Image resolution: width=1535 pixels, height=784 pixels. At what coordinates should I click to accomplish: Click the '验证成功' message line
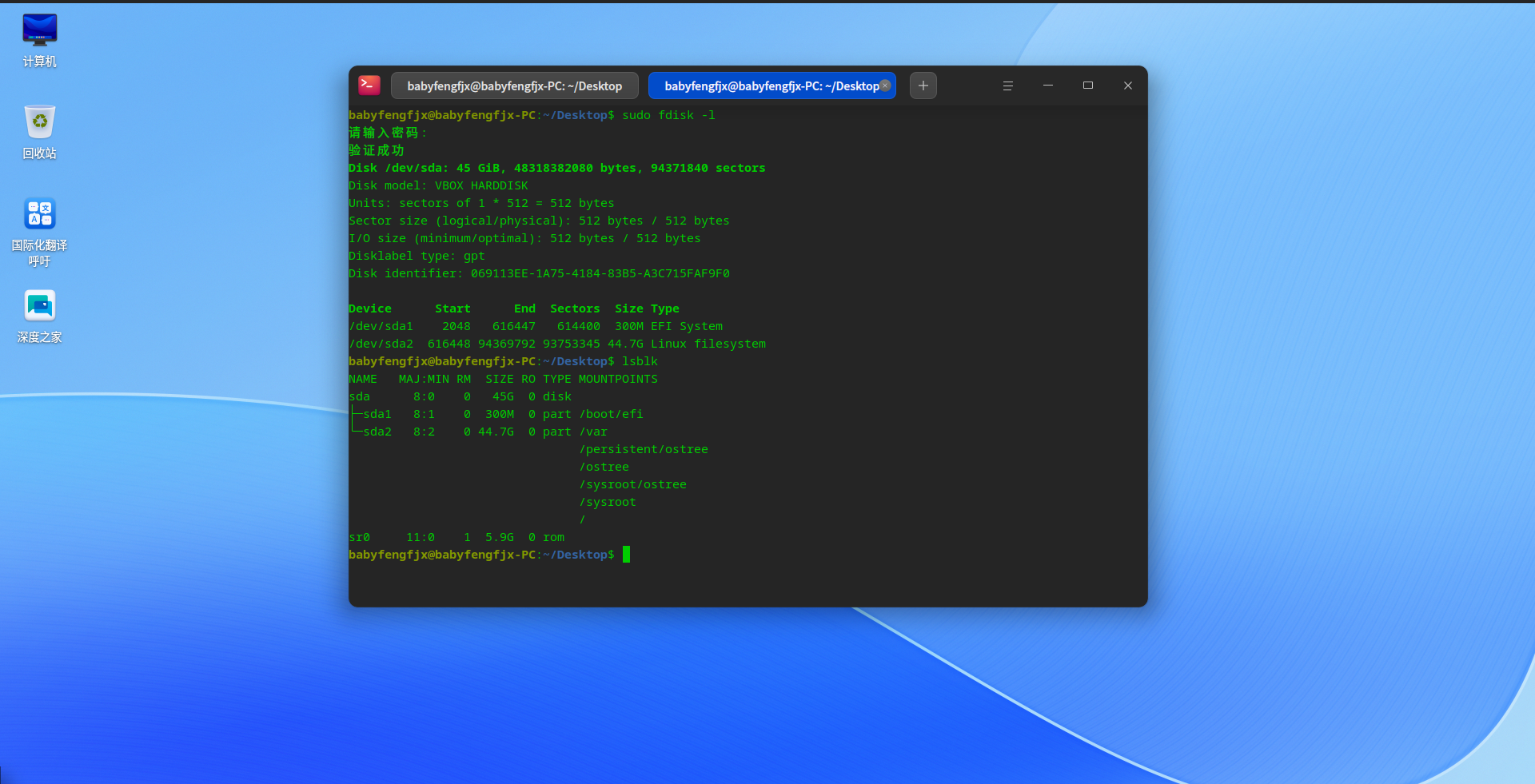pos(377,150)
